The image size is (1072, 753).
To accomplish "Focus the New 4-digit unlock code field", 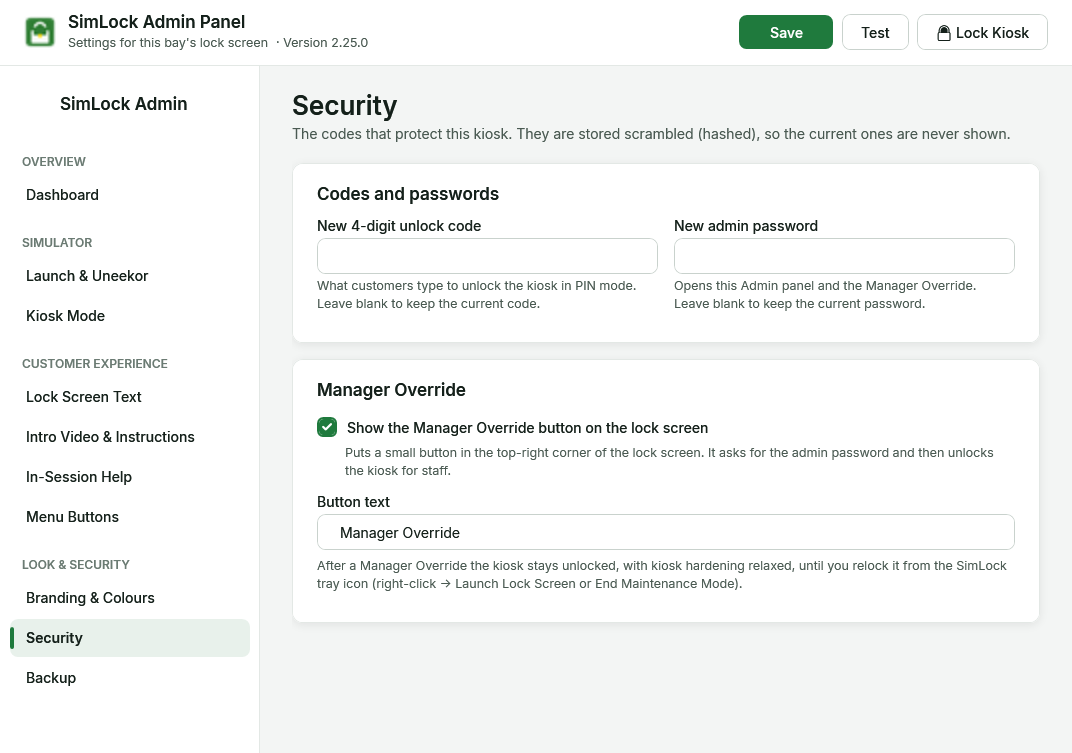I will [x=487, y=256].
